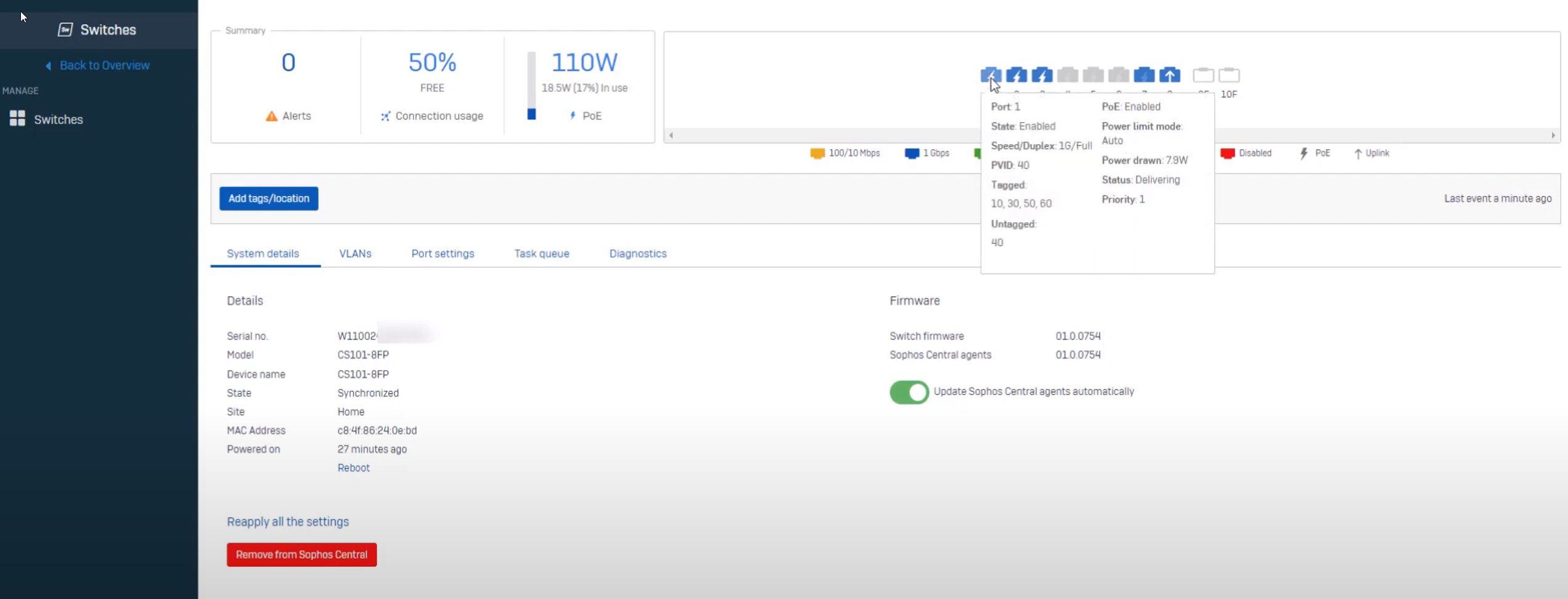
Task: Go to the Diagnostics tab
Action: pyautogui.click(x=637, y=253)
